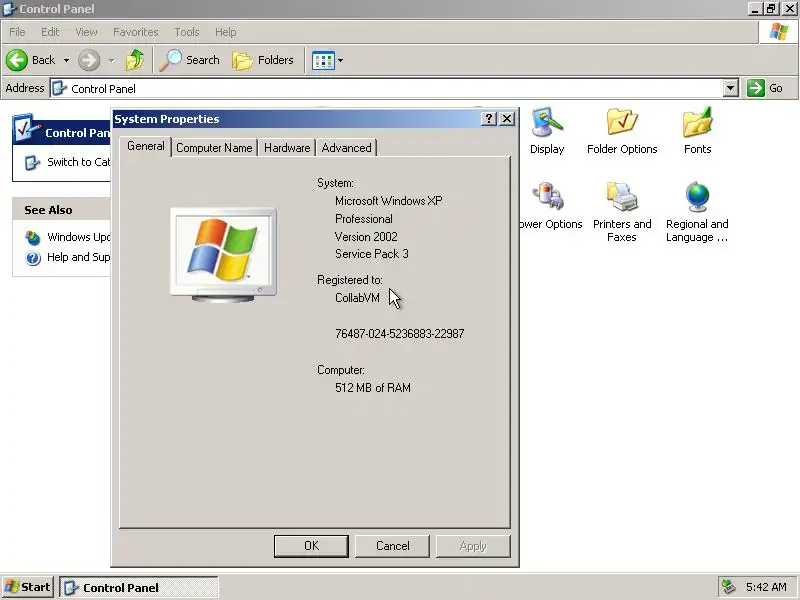Select the General tab

click(146, 146)
